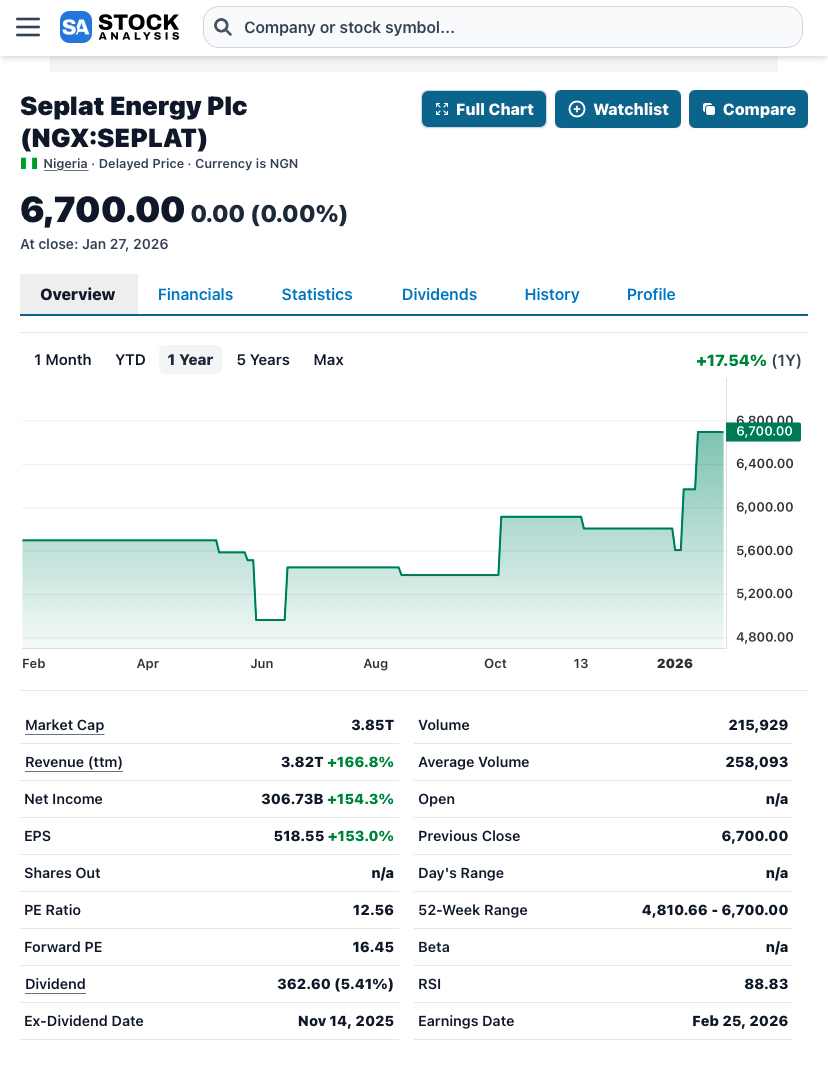Set chart range to 5 Years
Image resolution: width=828 pixels, height=1074 pixels.
(263, 360)
